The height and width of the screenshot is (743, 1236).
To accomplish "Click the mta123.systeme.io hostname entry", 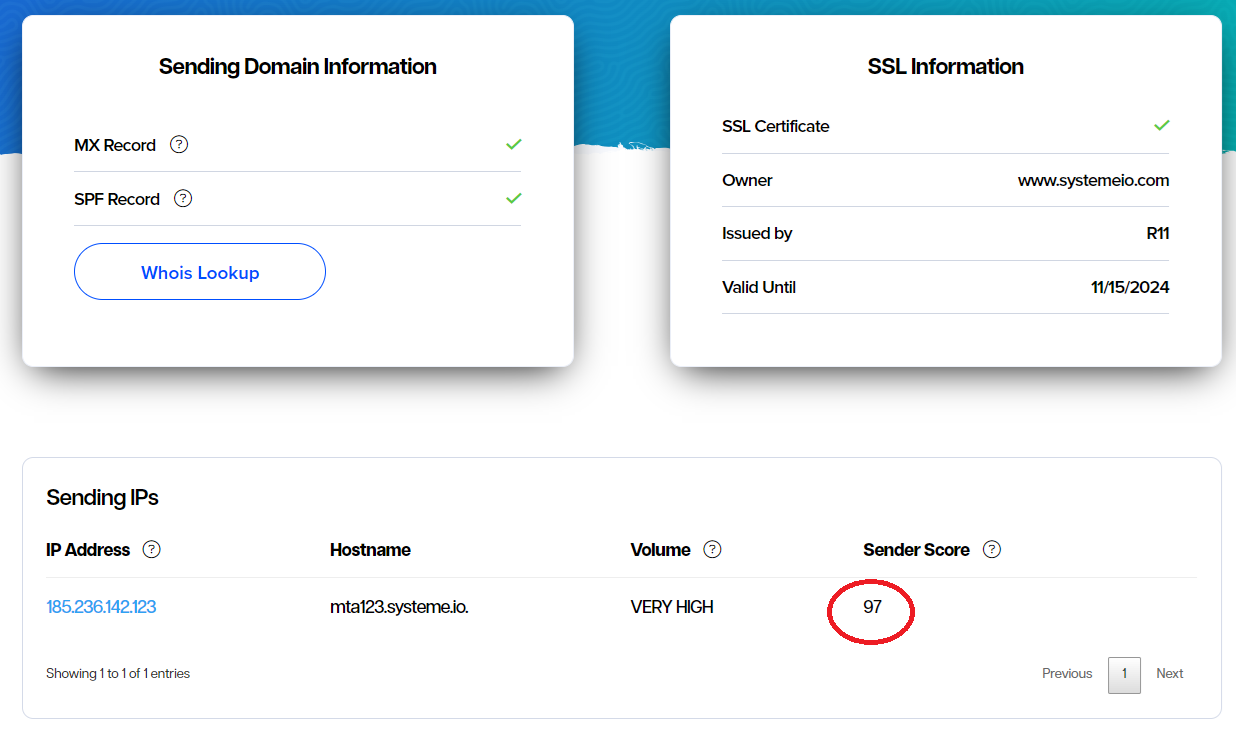I will (x=399, y=607).
